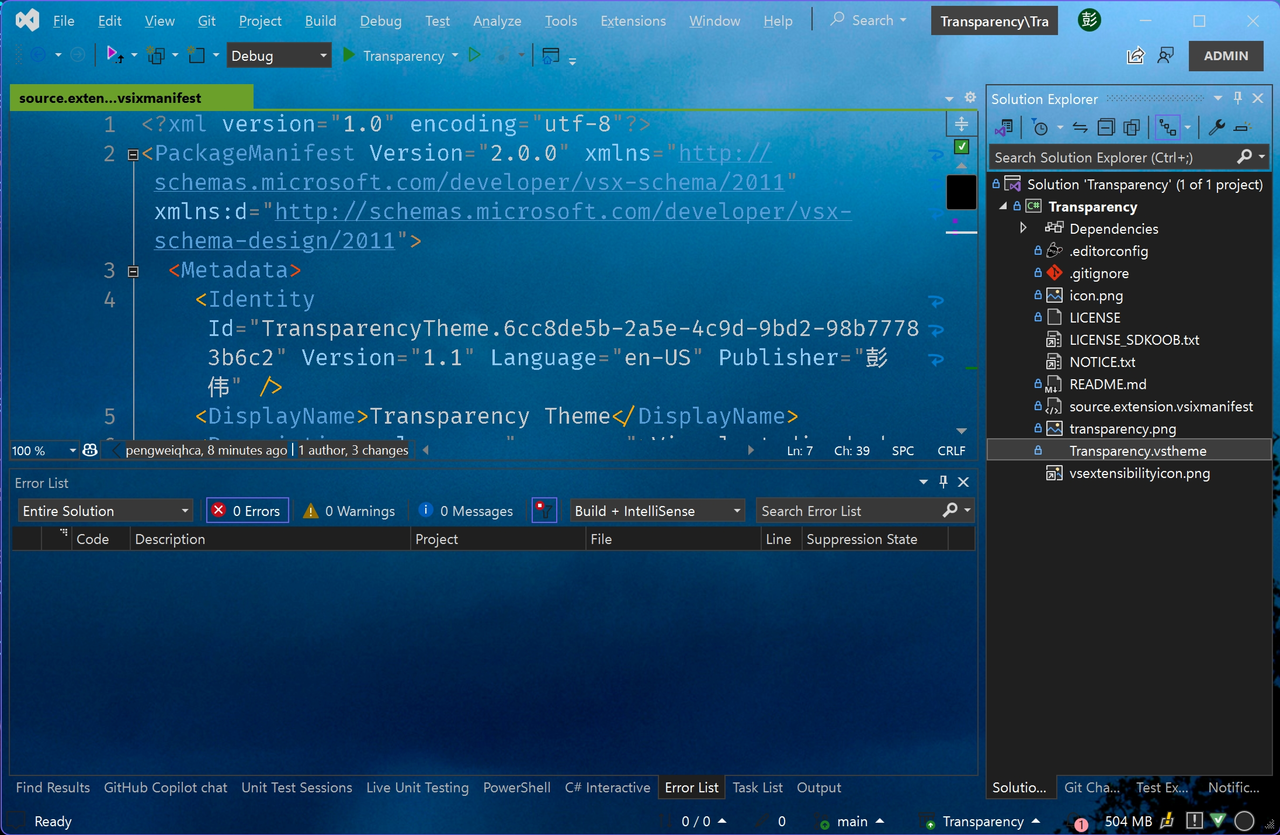Click the Preview Selected Items icon

1241,127
